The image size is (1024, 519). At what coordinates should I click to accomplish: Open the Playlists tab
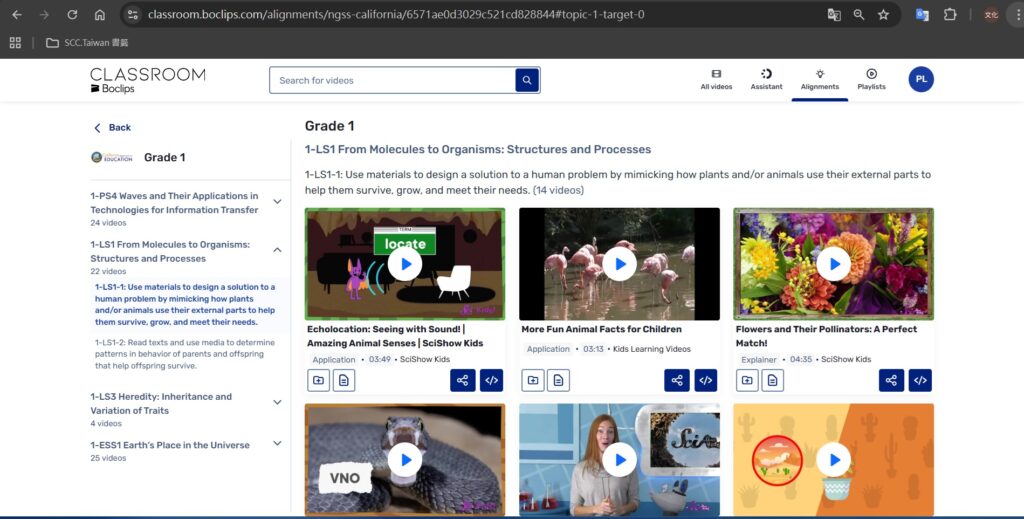[871, 80]
